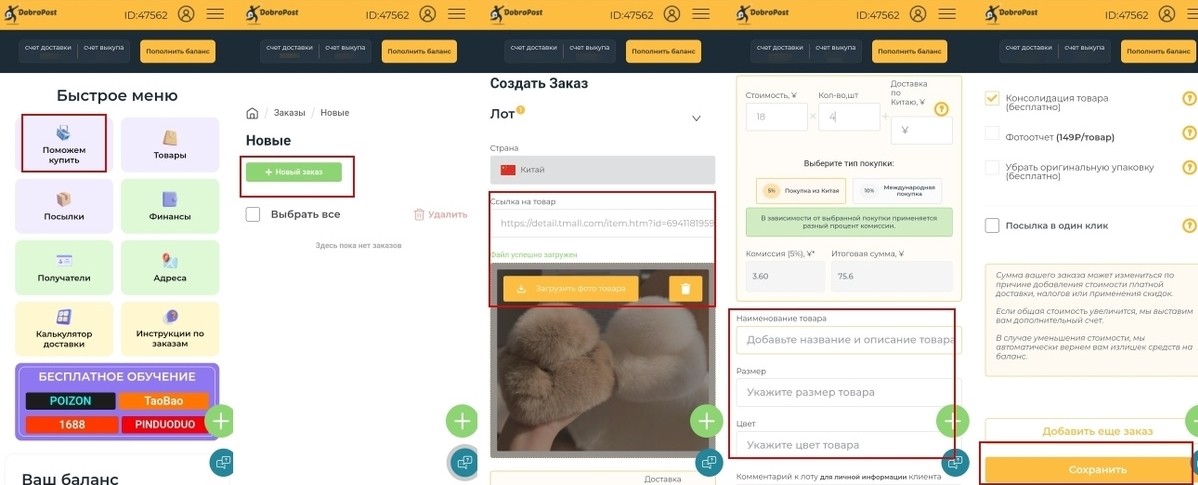Image resolution: width=1198 pixels, height=485 pixels.
Task: Open the Заказы breadcrumb link
Action: pyautogui.click(x=290, y=113)
